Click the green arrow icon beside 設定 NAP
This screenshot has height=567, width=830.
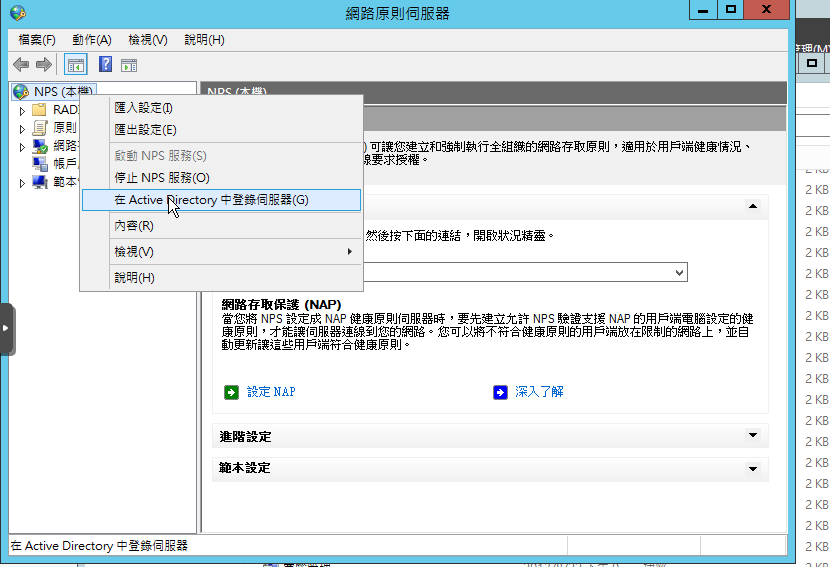point(231,392)
